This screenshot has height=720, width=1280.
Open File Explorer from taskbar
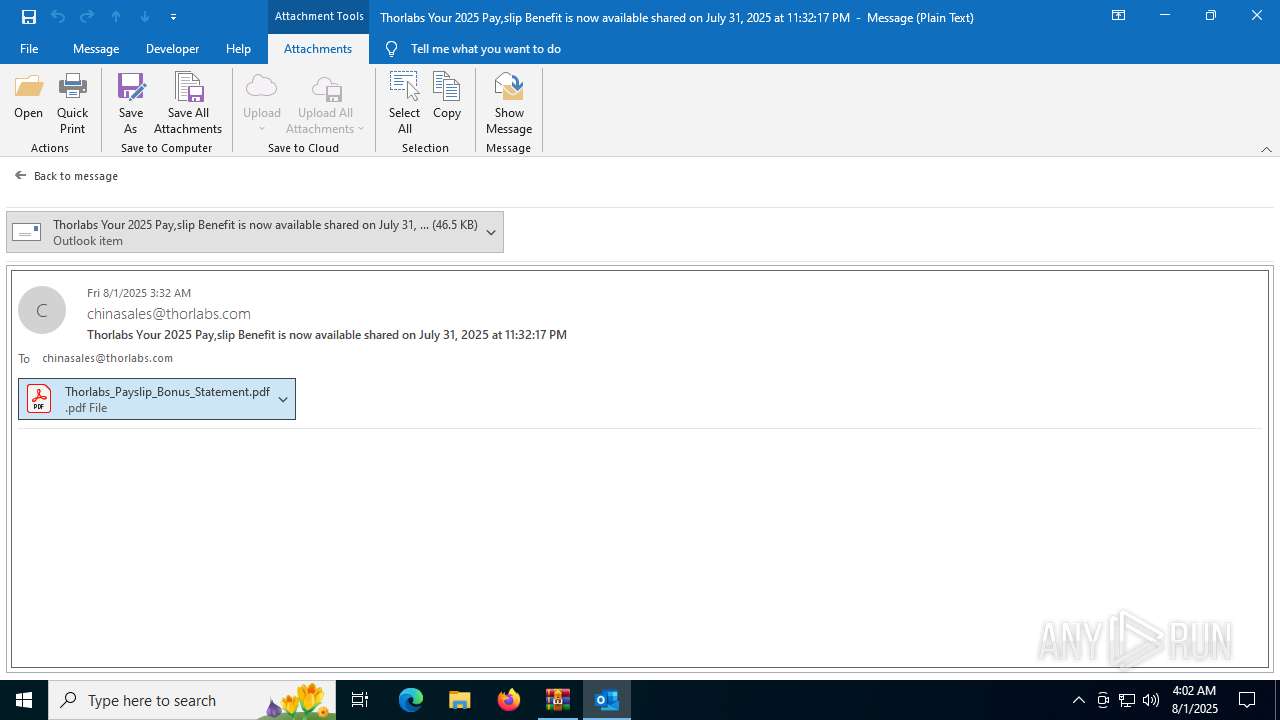point(460,700)
